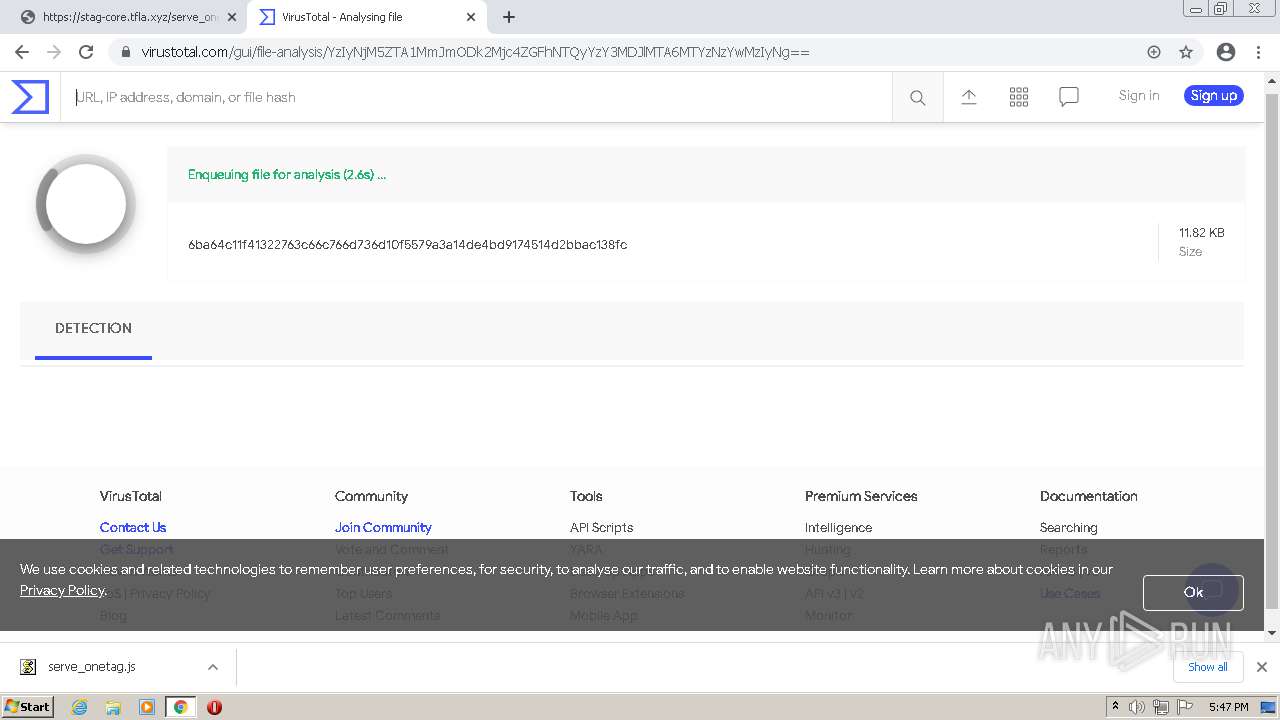Open File Explorer from the taskbar
Image resolution: width=1280 pixels, height=720 pixels.
[x=113, y=707]
